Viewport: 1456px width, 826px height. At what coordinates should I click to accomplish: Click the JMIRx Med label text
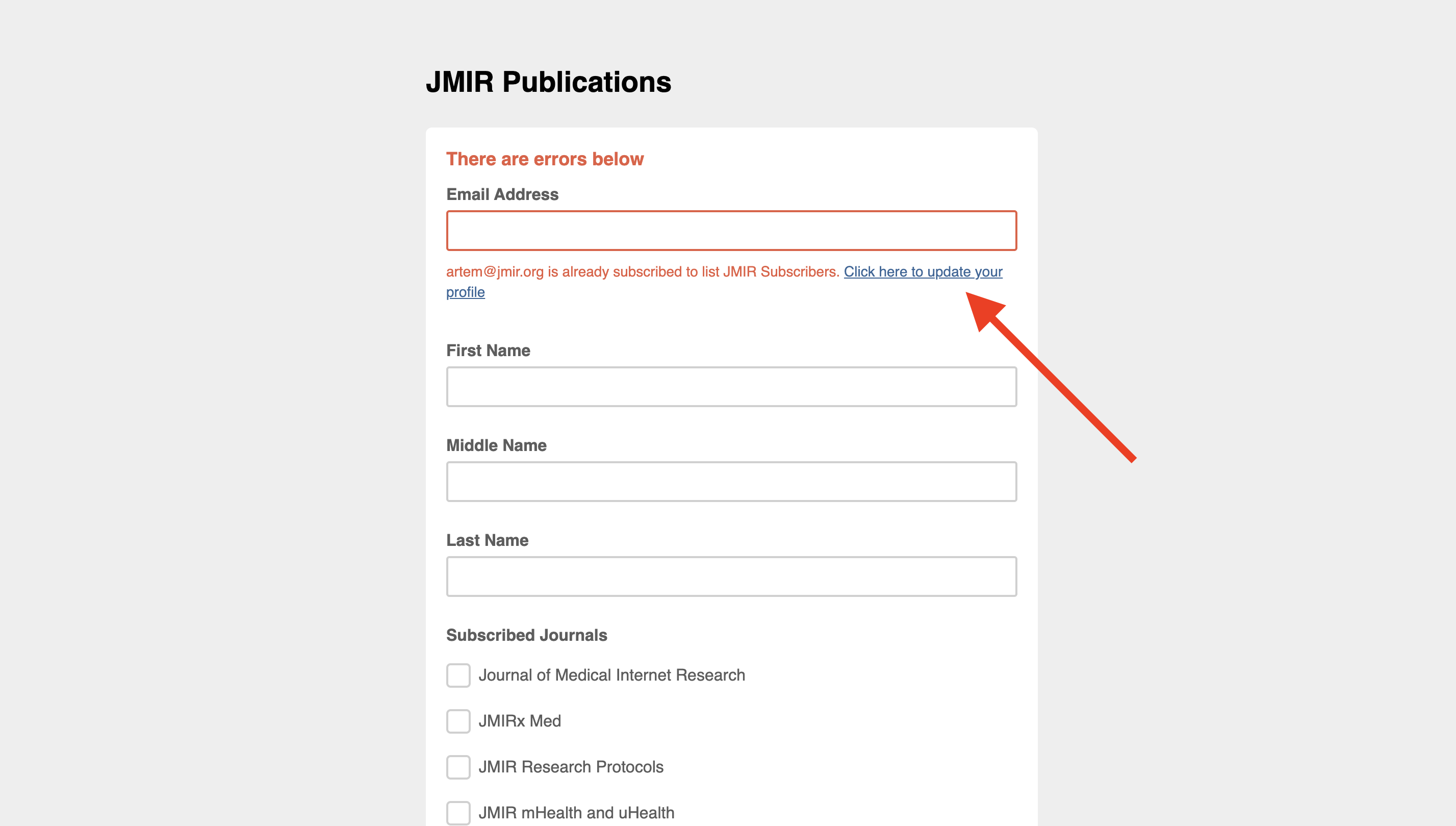pos(519,721)
